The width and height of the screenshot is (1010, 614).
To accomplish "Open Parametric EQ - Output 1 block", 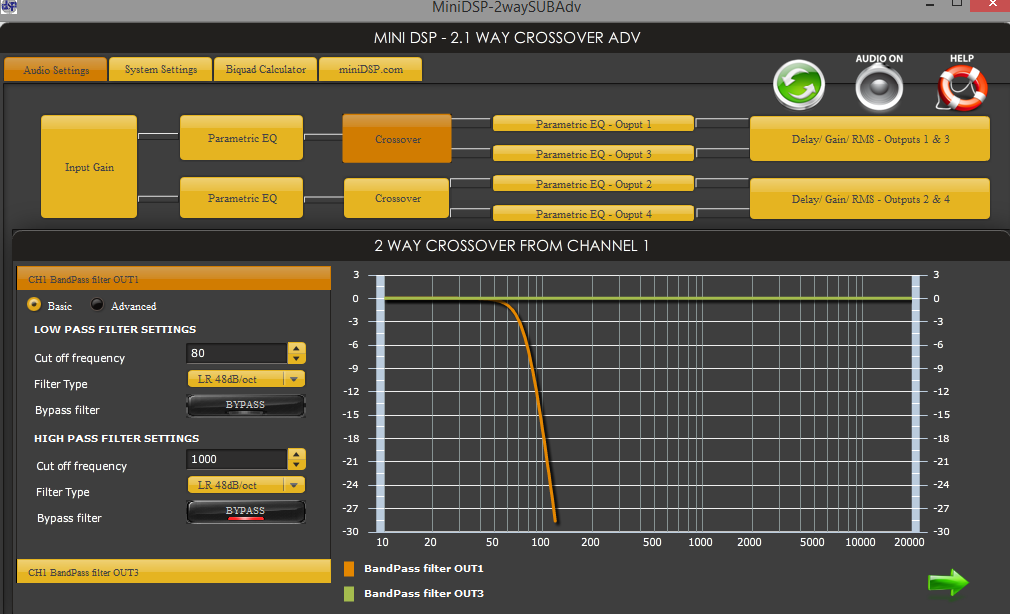I will (x=593, y=124).
